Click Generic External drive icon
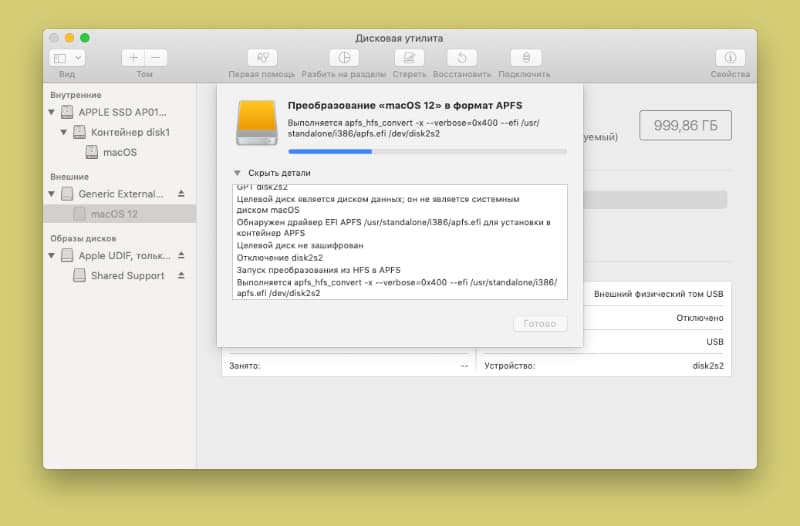Screen dimensions: 800x526 (x=67, y=194)
